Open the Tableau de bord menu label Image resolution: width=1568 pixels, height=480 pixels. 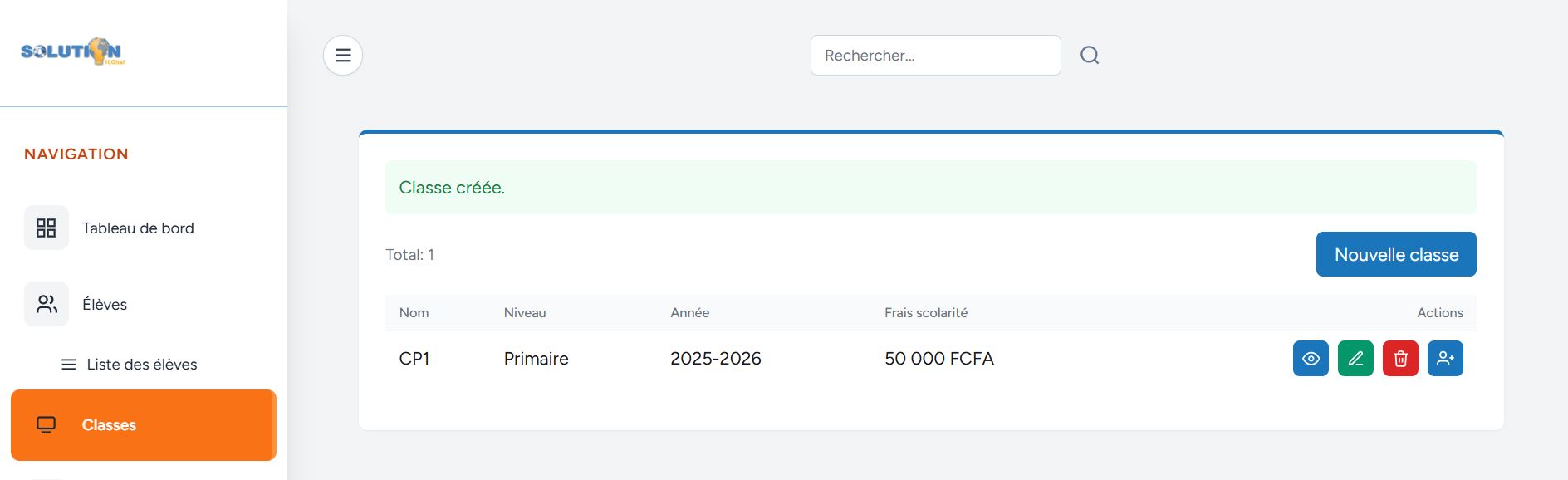pos(138,228)
